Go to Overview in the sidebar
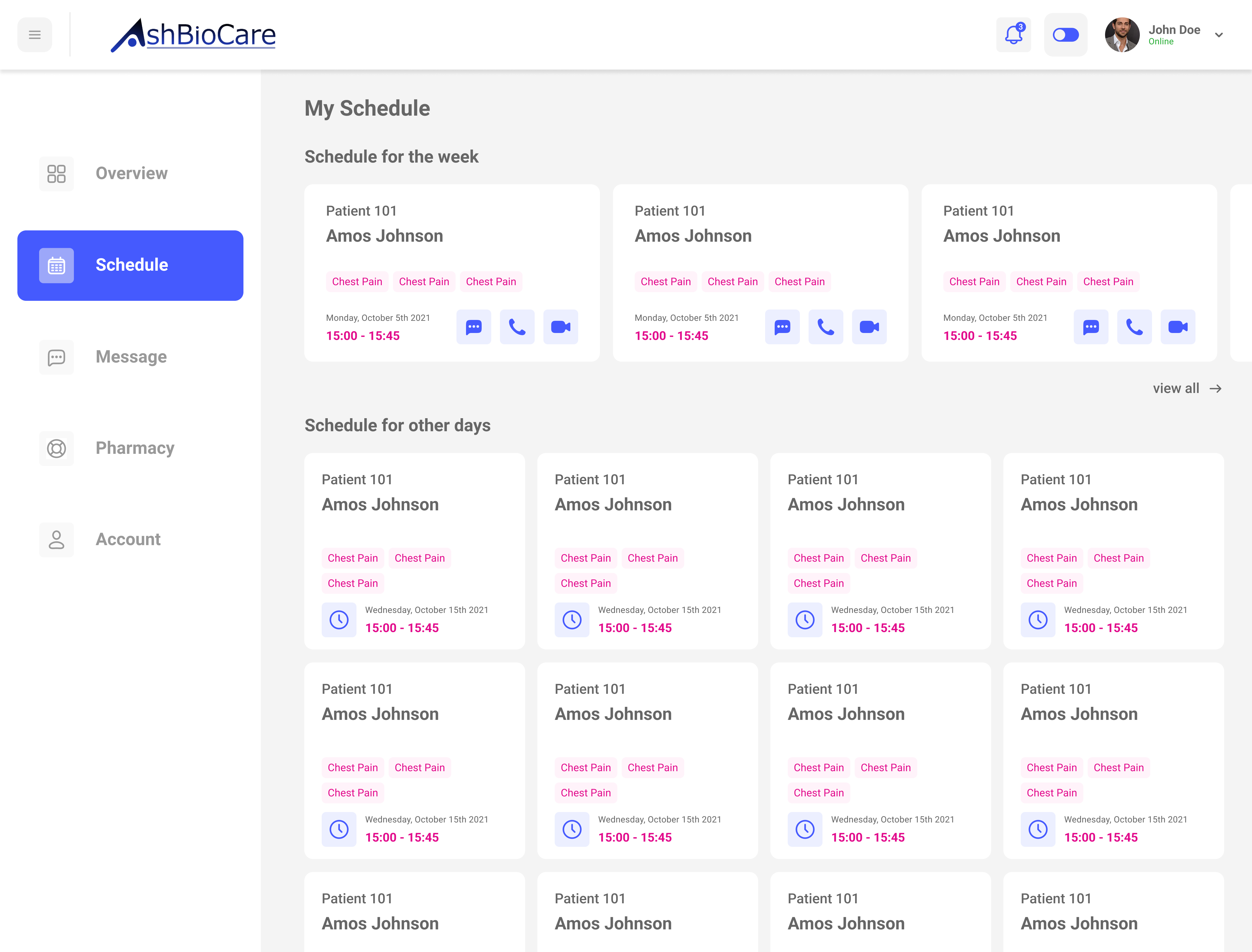The image size is (1252, 952). pyautogui.click(x=130, y=173)
